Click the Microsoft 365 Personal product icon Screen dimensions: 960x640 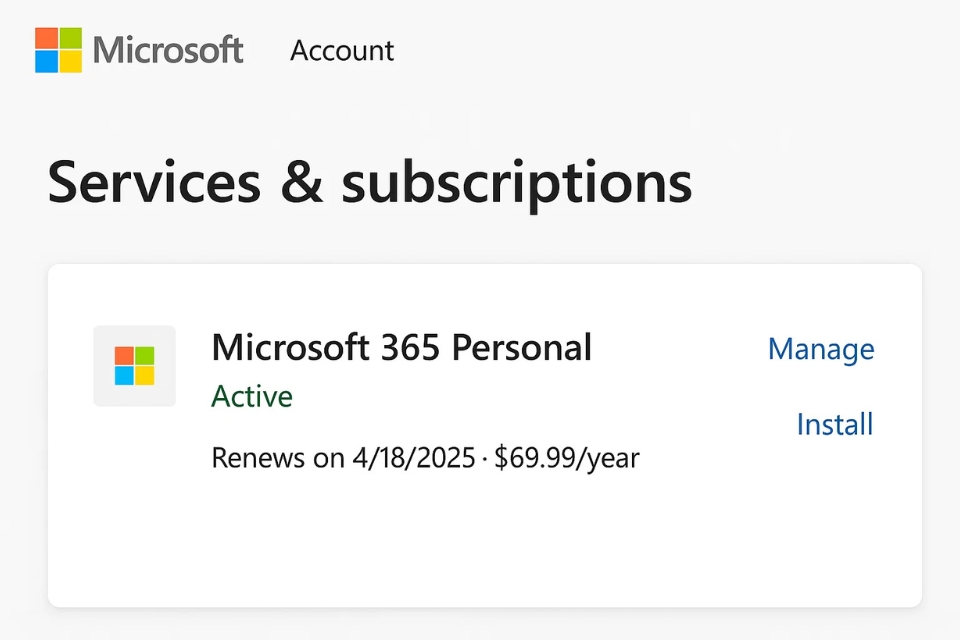[x=134, y=366]
